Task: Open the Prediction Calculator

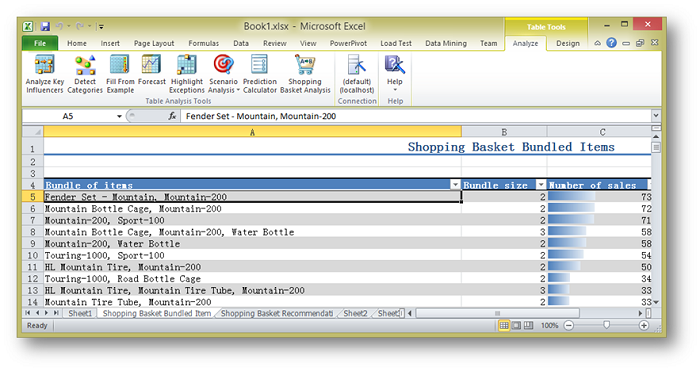Action: tap(260, 74)
